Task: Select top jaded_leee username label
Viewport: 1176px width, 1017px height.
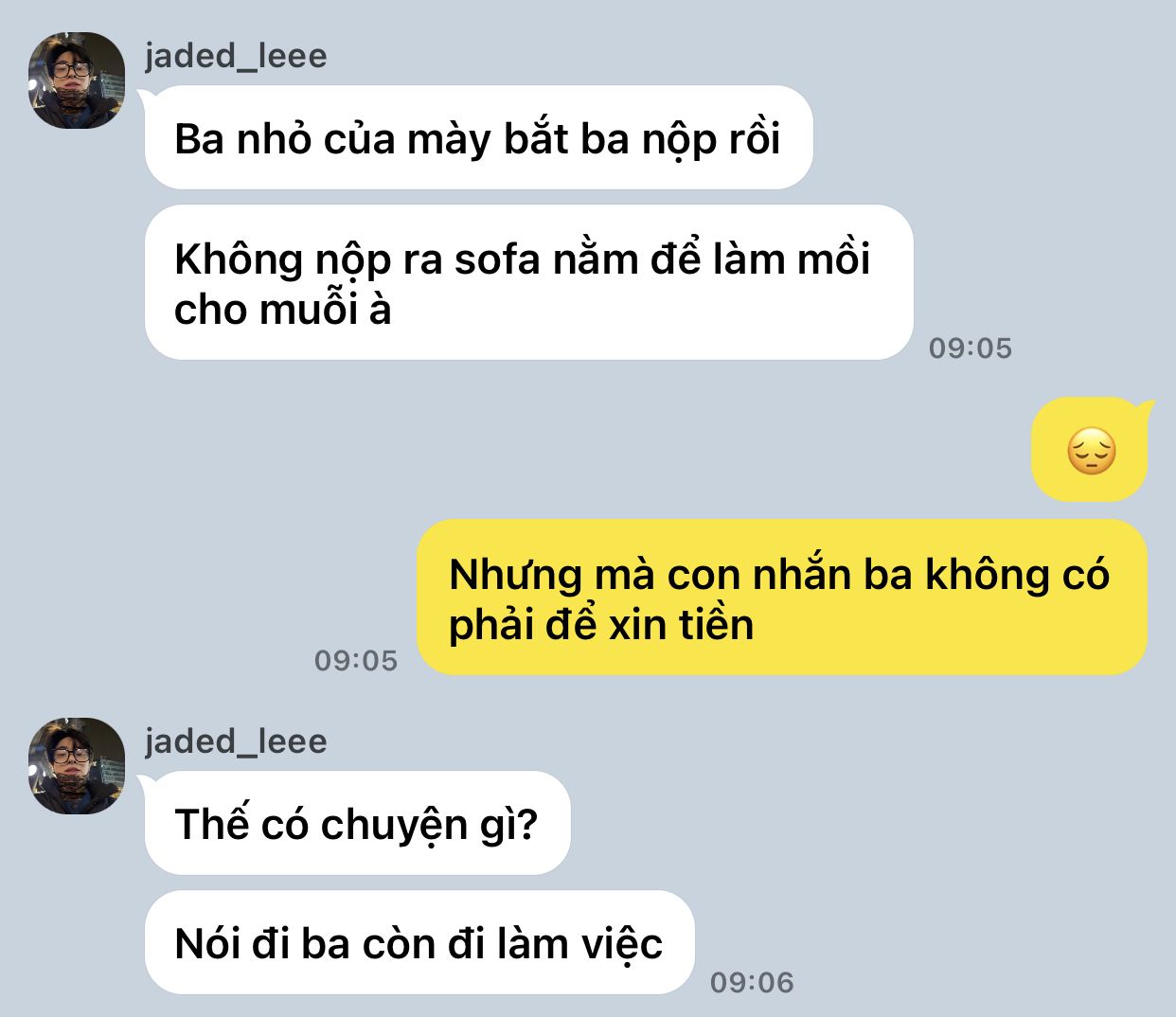Action: (x=236, y=56)
